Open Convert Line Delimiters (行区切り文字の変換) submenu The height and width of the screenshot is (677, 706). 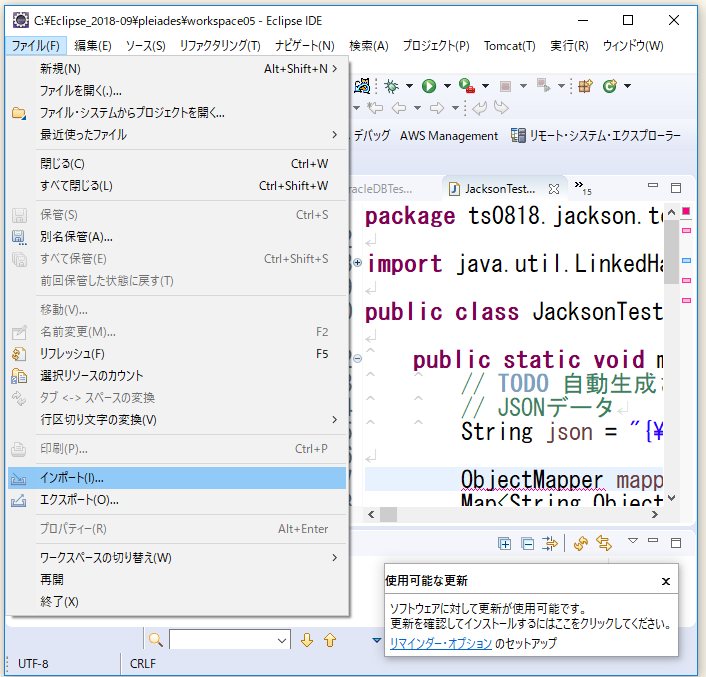click(177, 420)
